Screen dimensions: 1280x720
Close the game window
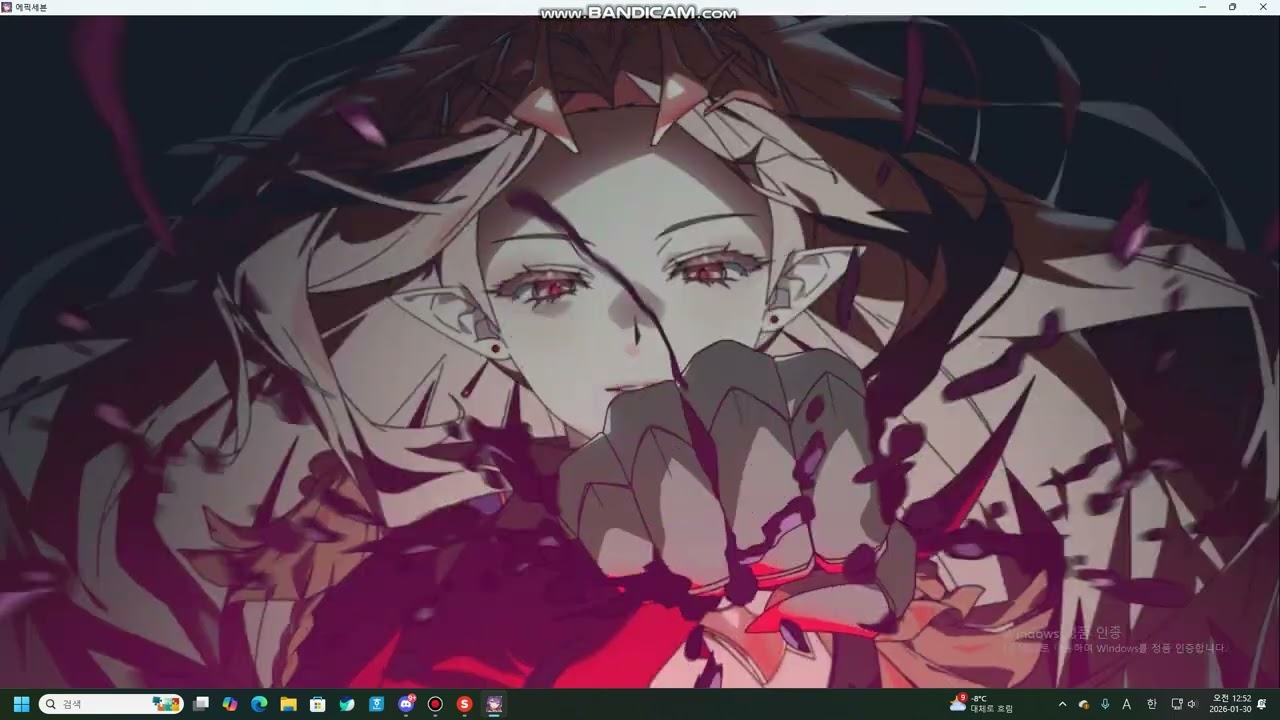pyautogui.click(x=1262, y=7)
